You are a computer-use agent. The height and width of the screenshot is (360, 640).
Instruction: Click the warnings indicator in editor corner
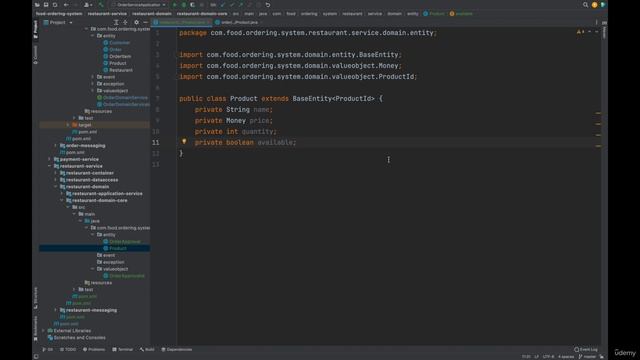(x=580, y=32)
